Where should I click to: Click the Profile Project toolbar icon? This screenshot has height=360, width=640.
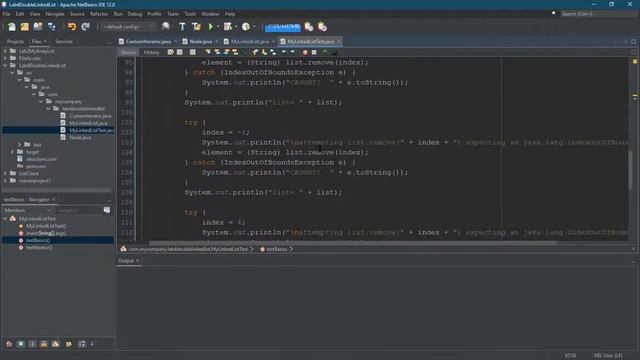246,27
